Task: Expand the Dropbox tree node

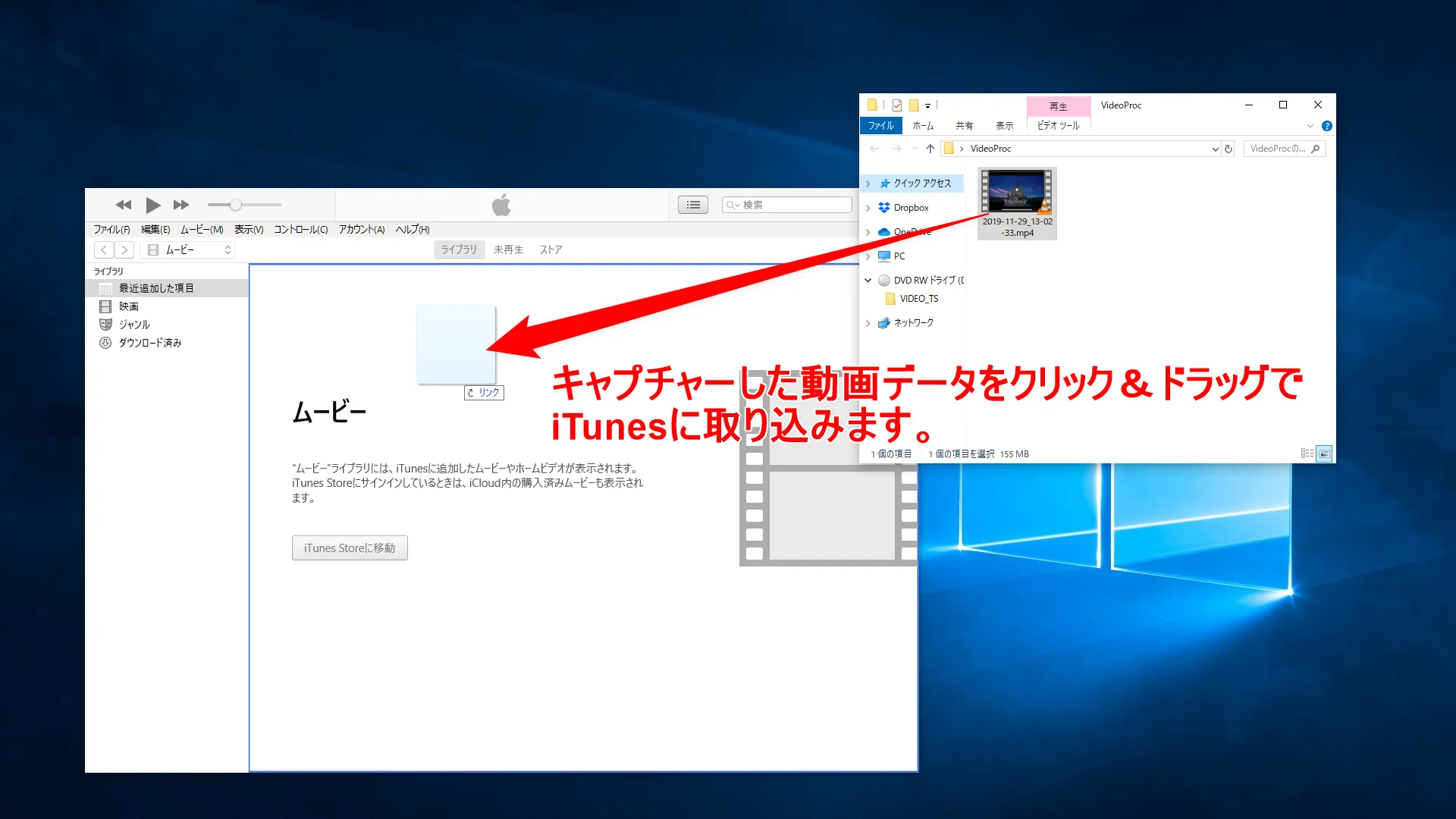Action: [868, 208]
